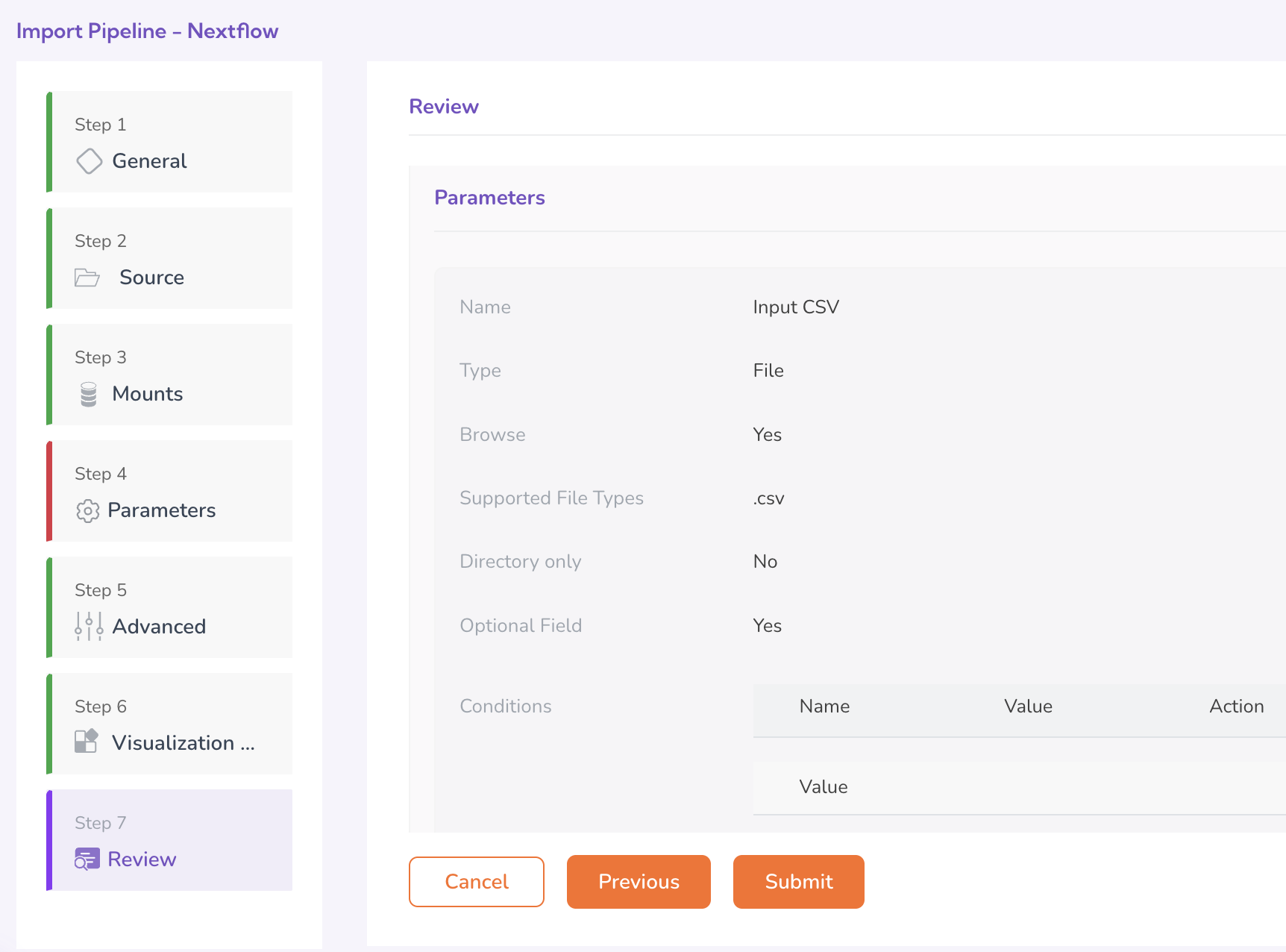
Task: Cancel the pipeline import
Action: (476, 882)
